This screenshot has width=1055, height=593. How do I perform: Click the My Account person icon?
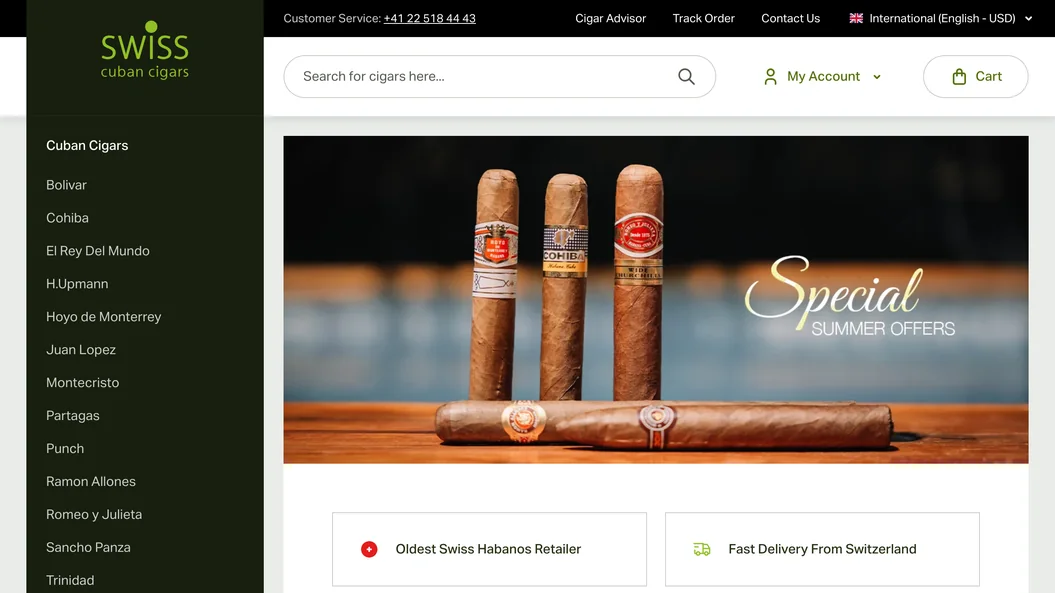point(770,77)
